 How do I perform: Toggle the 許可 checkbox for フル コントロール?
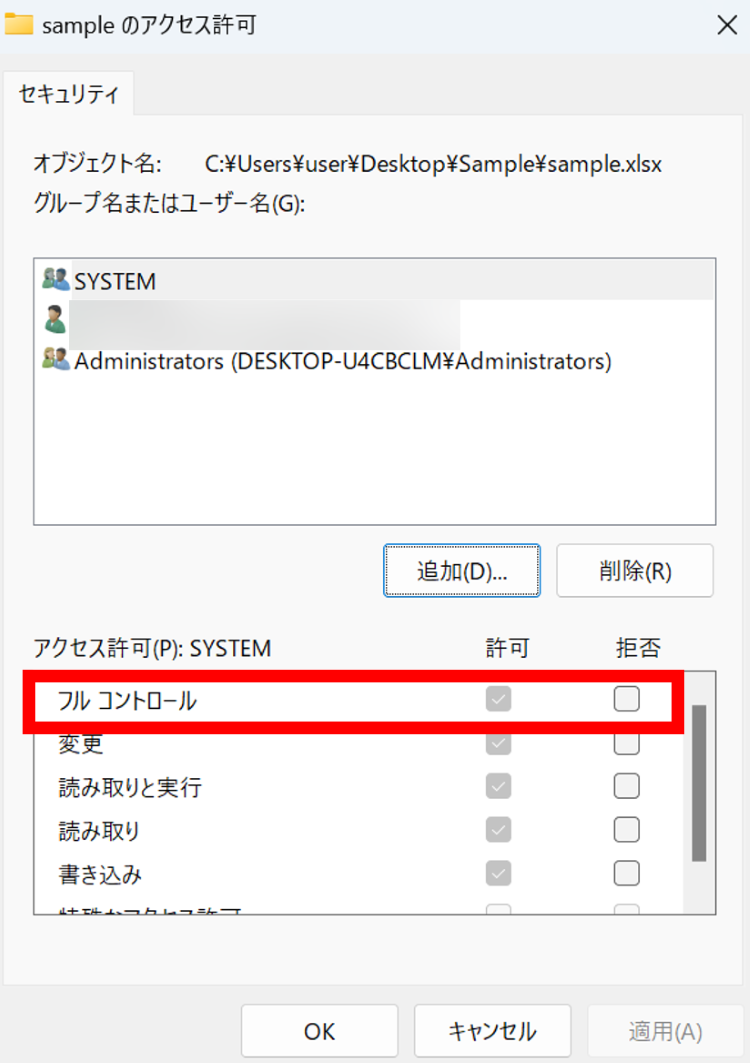point(498,699)
